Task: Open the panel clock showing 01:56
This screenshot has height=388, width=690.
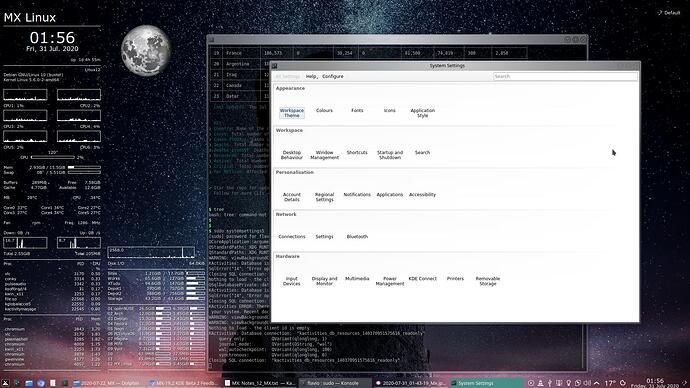Action: [x=655, y=383]
